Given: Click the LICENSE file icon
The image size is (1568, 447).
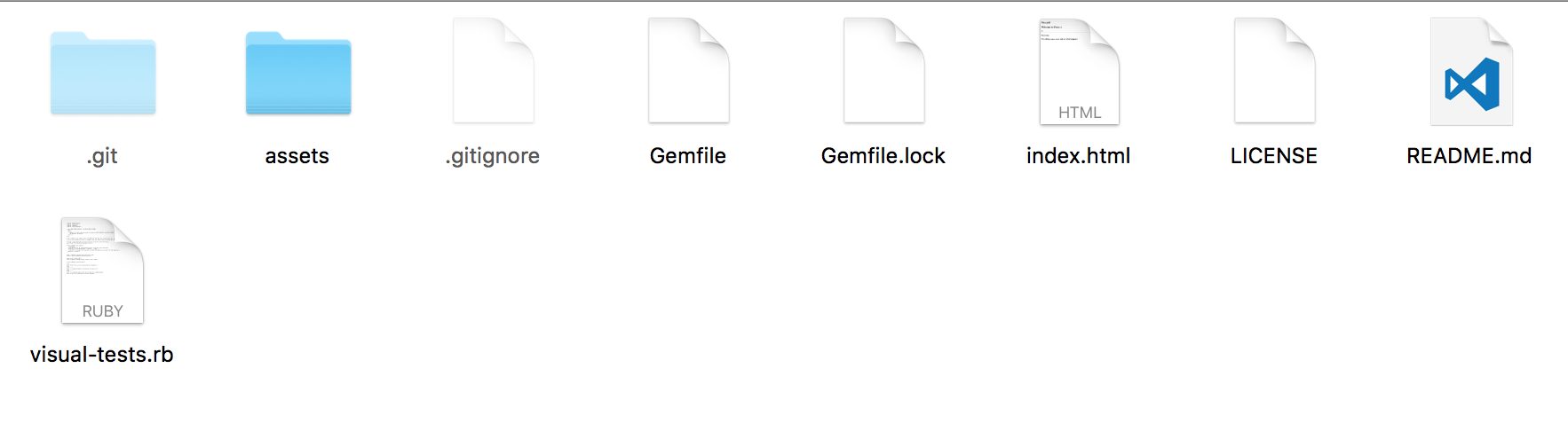Looking at the screenshot, I should click(1275, 71).
